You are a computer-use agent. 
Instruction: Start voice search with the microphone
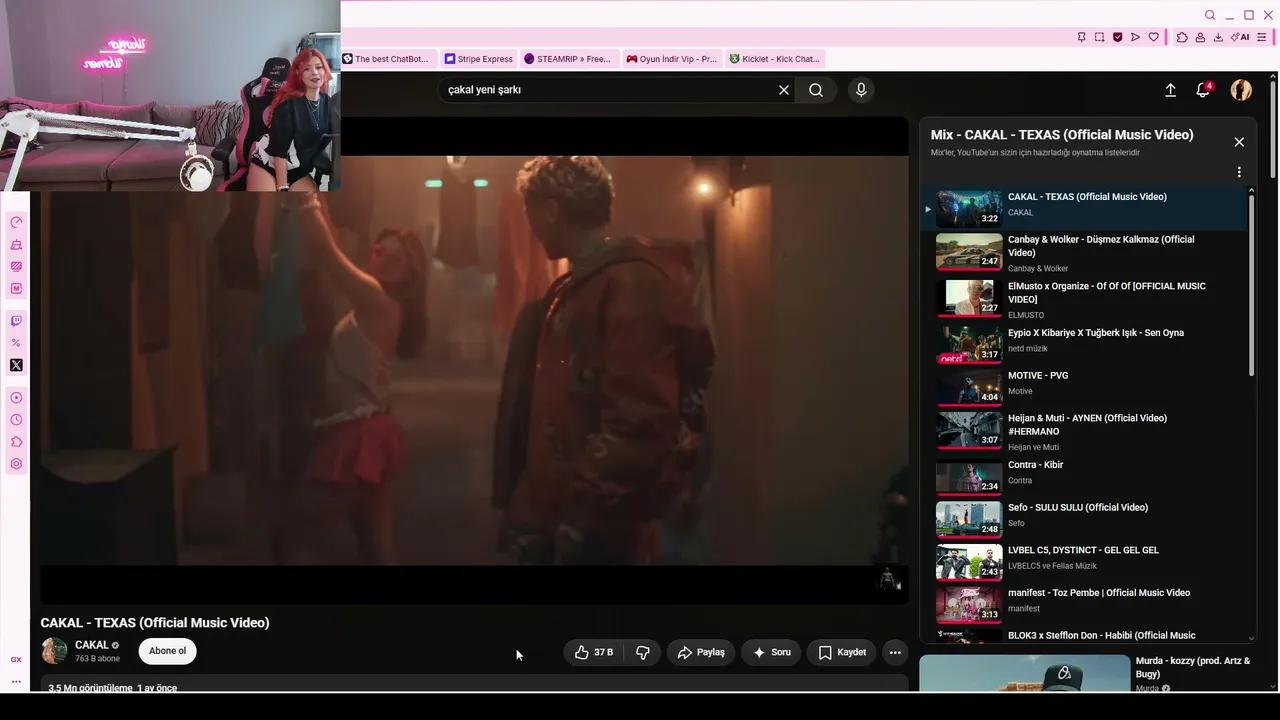pos(861,90)
